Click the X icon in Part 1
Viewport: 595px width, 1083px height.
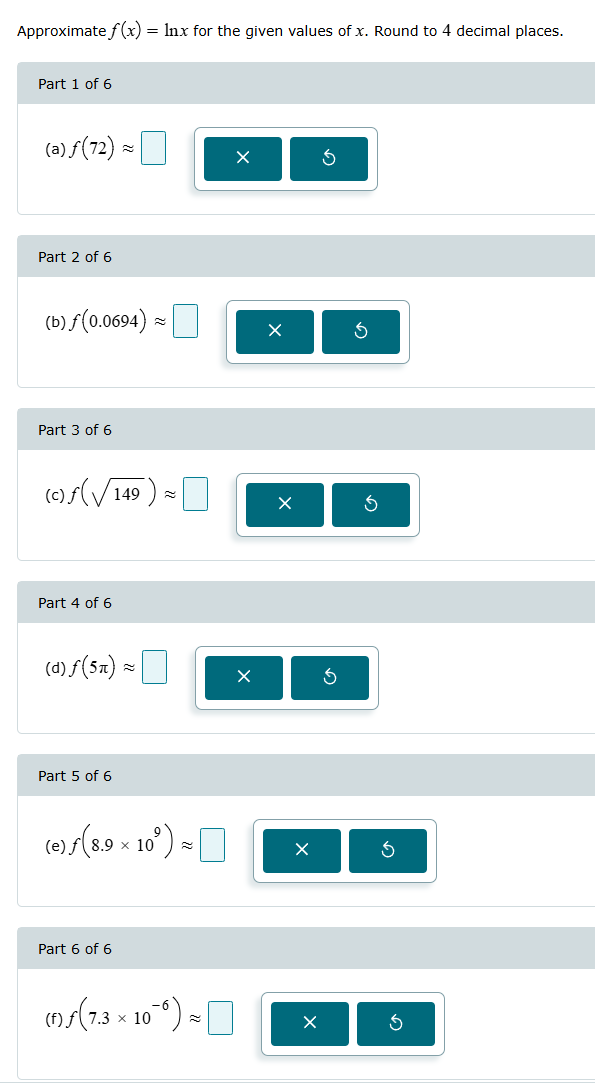click(242, 159)
